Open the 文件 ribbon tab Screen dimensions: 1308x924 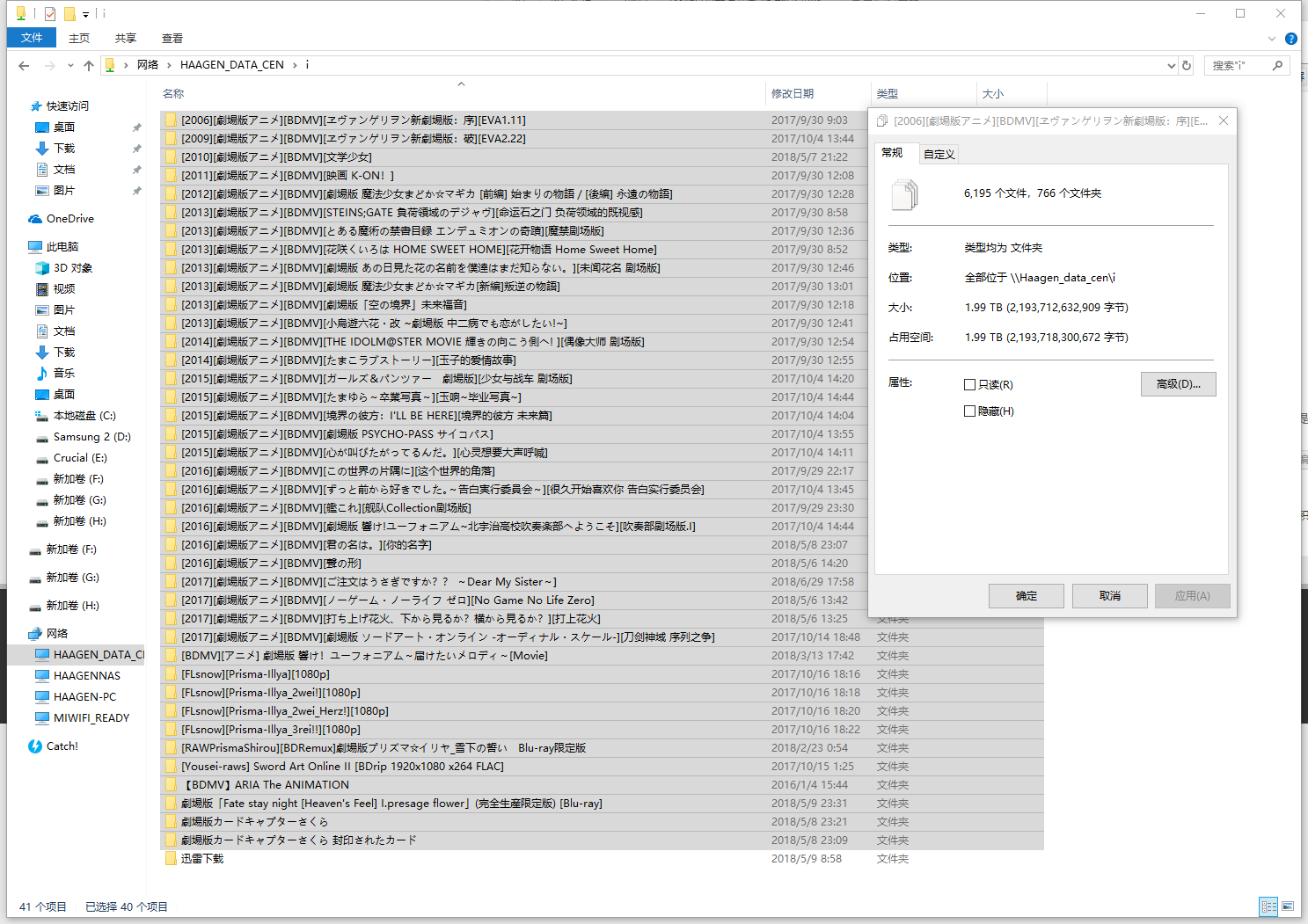[32, 38]
